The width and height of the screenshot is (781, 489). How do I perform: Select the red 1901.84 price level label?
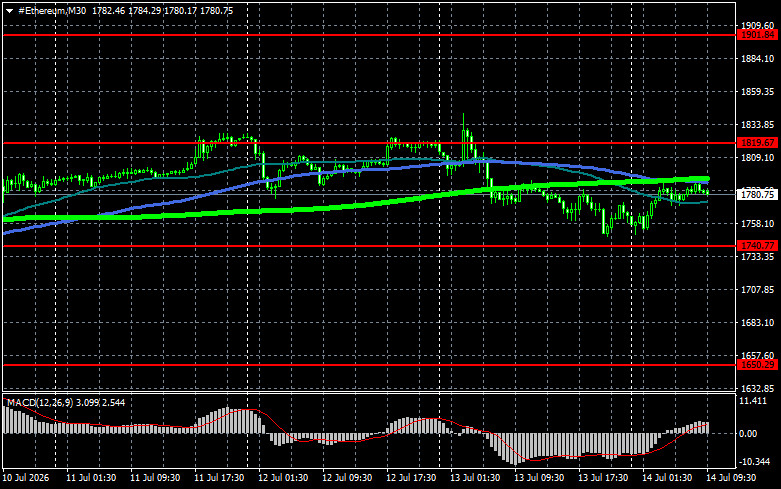tap(757, 35)
